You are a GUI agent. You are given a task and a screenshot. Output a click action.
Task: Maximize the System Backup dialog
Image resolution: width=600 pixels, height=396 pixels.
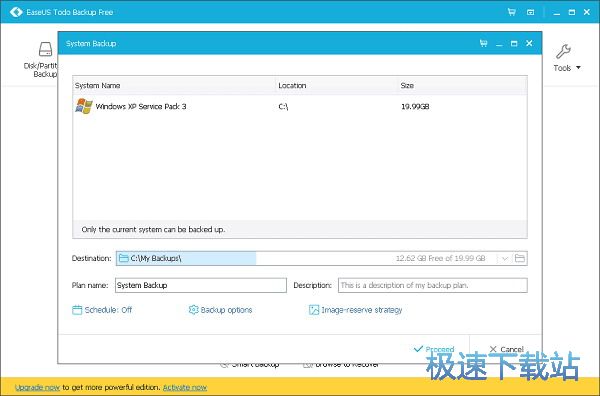coord(514,44)
